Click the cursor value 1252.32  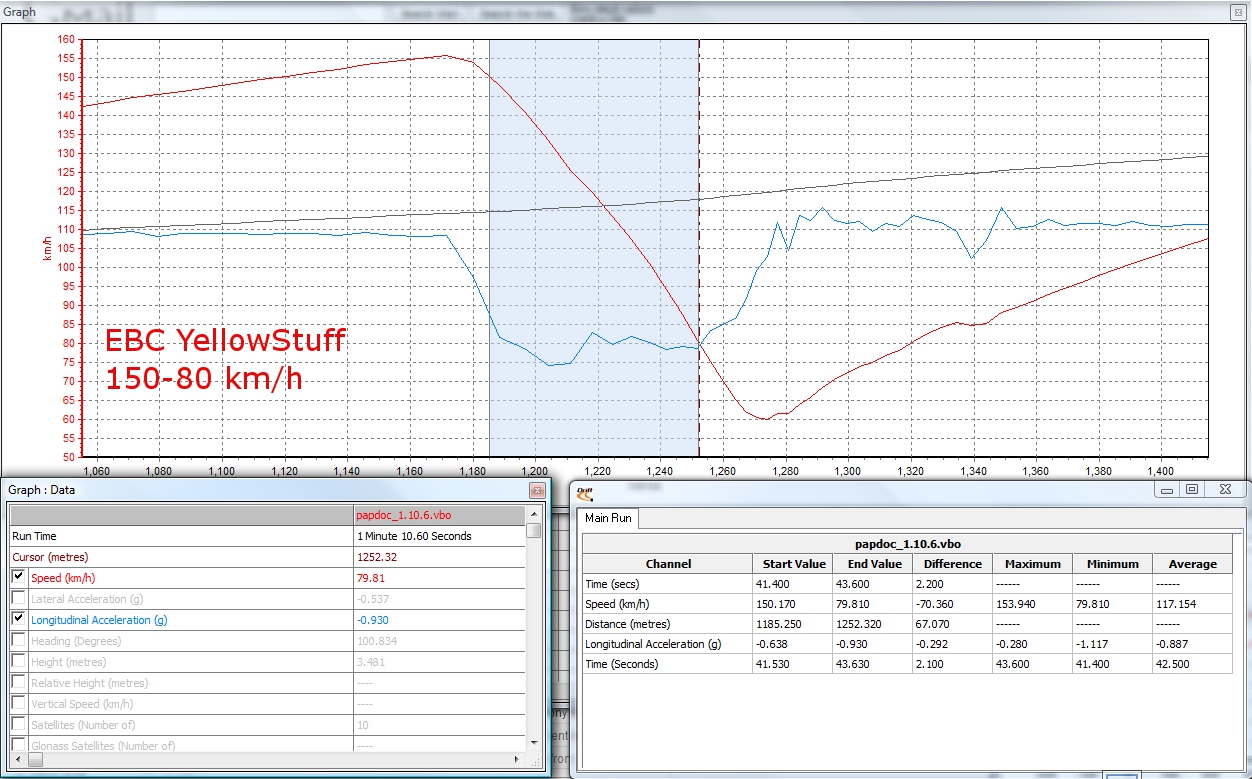377,557
